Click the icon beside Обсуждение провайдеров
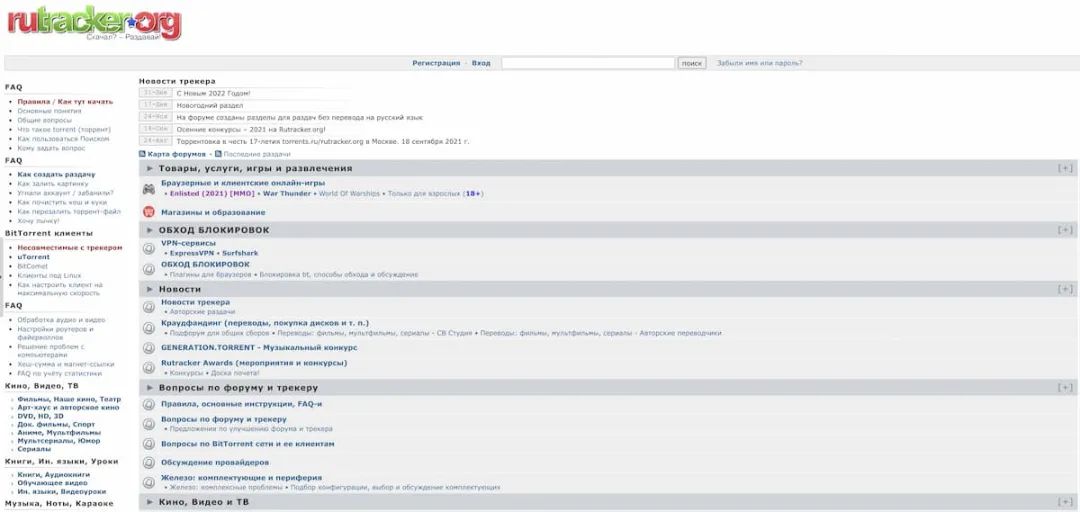Image resolution: width=1080 pixels, height=512 pixels. tap(149, 463)
